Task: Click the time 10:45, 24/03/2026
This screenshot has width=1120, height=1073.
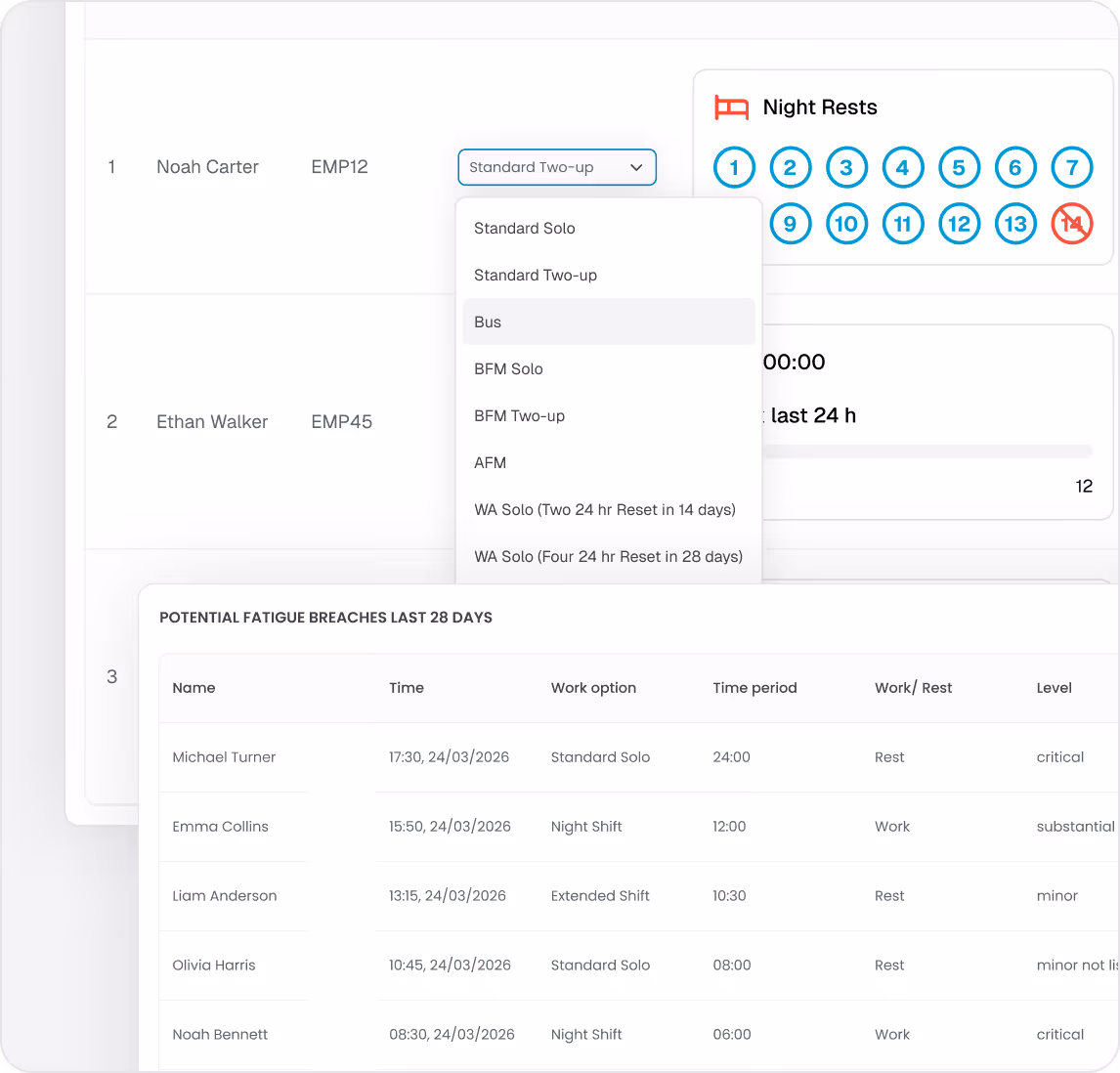Action: 450,966
